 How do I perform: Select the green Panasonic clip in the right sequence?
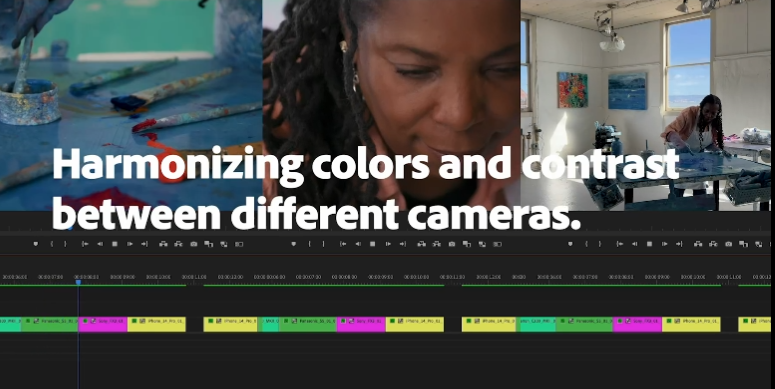click(x=584, y=324)
